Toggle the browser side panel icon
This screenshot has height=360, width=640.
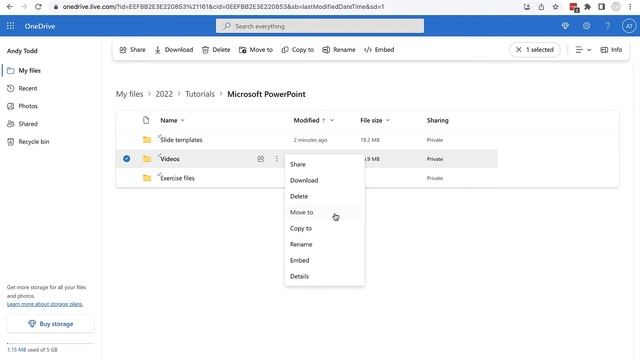click(x=602, y=7)
